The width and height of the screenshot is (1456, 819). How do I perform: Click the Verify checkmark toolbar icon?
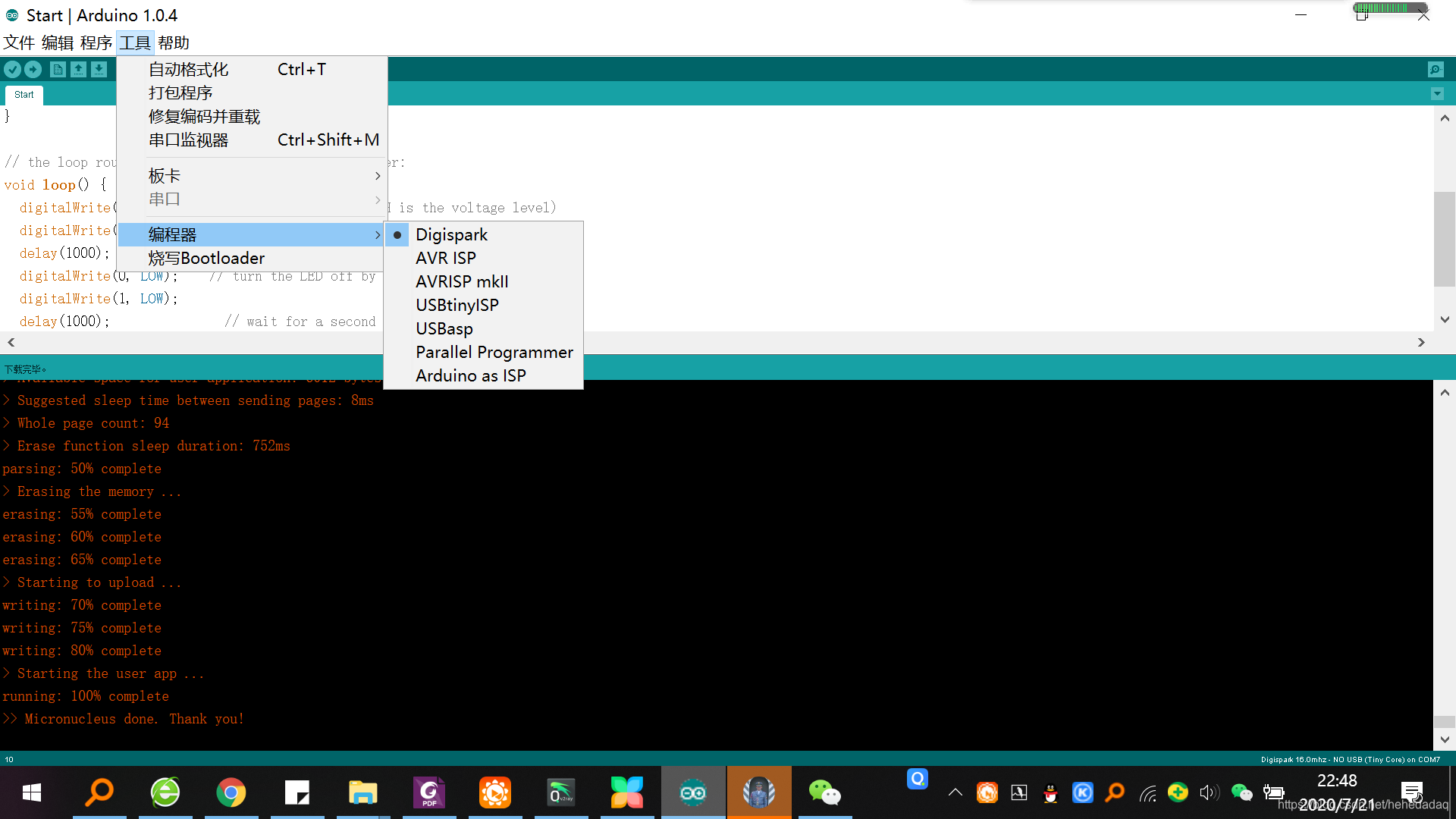12,69
